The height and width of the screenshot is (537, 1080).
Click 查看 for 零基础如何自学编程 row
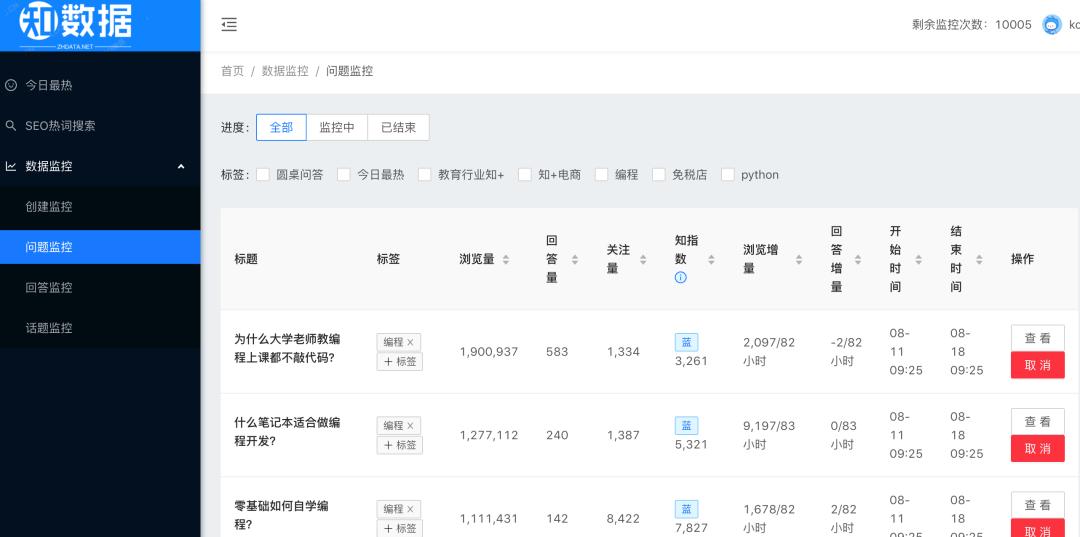pyautogui.click(x=1037, y=505)
